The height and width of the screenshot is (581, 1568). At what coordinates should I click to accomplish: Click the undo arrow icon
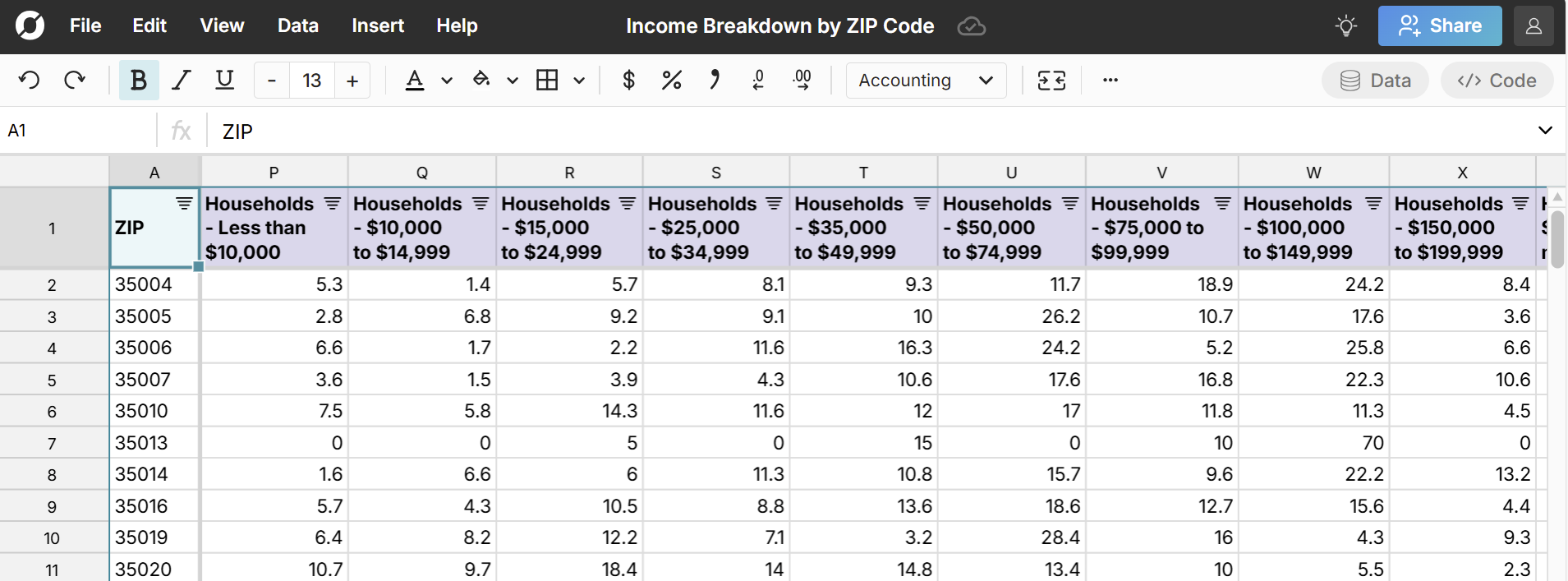pos(30,81)
